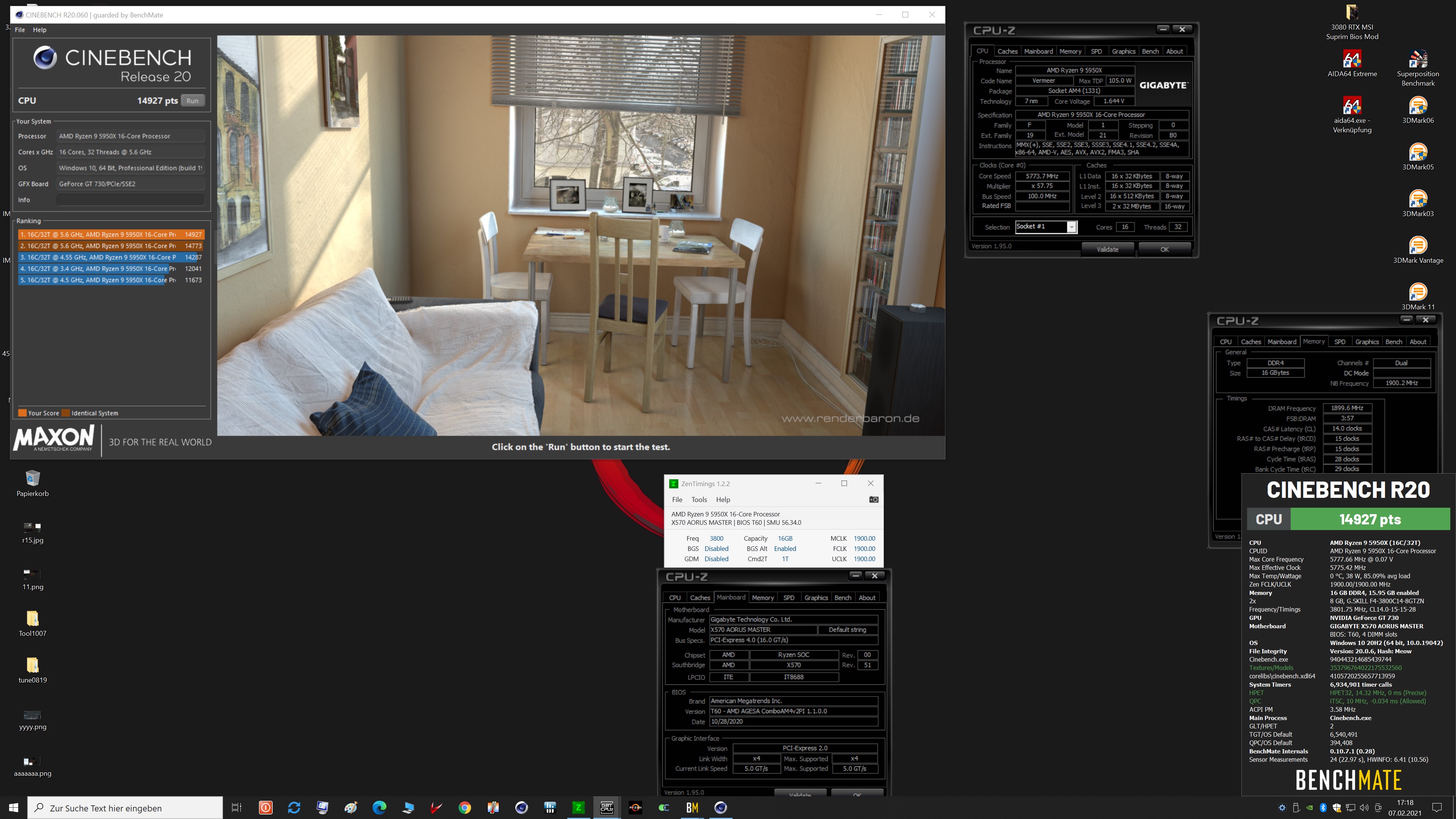Viewport: 1456px width, 819px height.
Task: Open Paint palette taskbar icon
Action: tap(350, 808)
